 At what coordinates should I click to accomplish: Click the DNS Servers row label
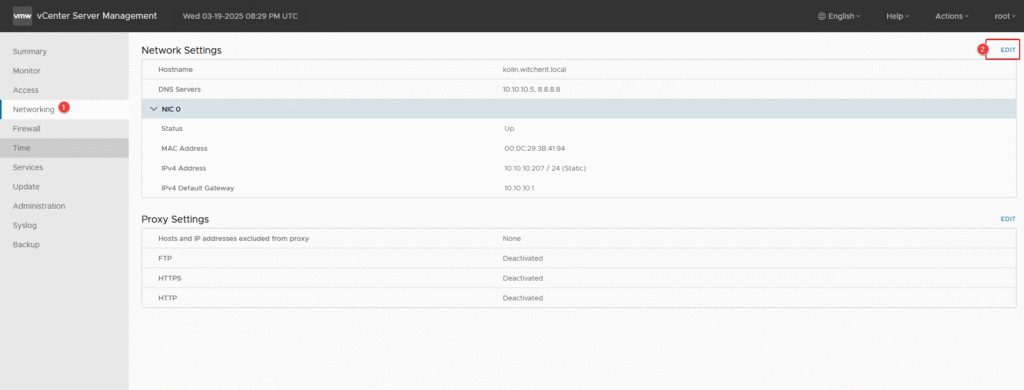tap(179, 89)
